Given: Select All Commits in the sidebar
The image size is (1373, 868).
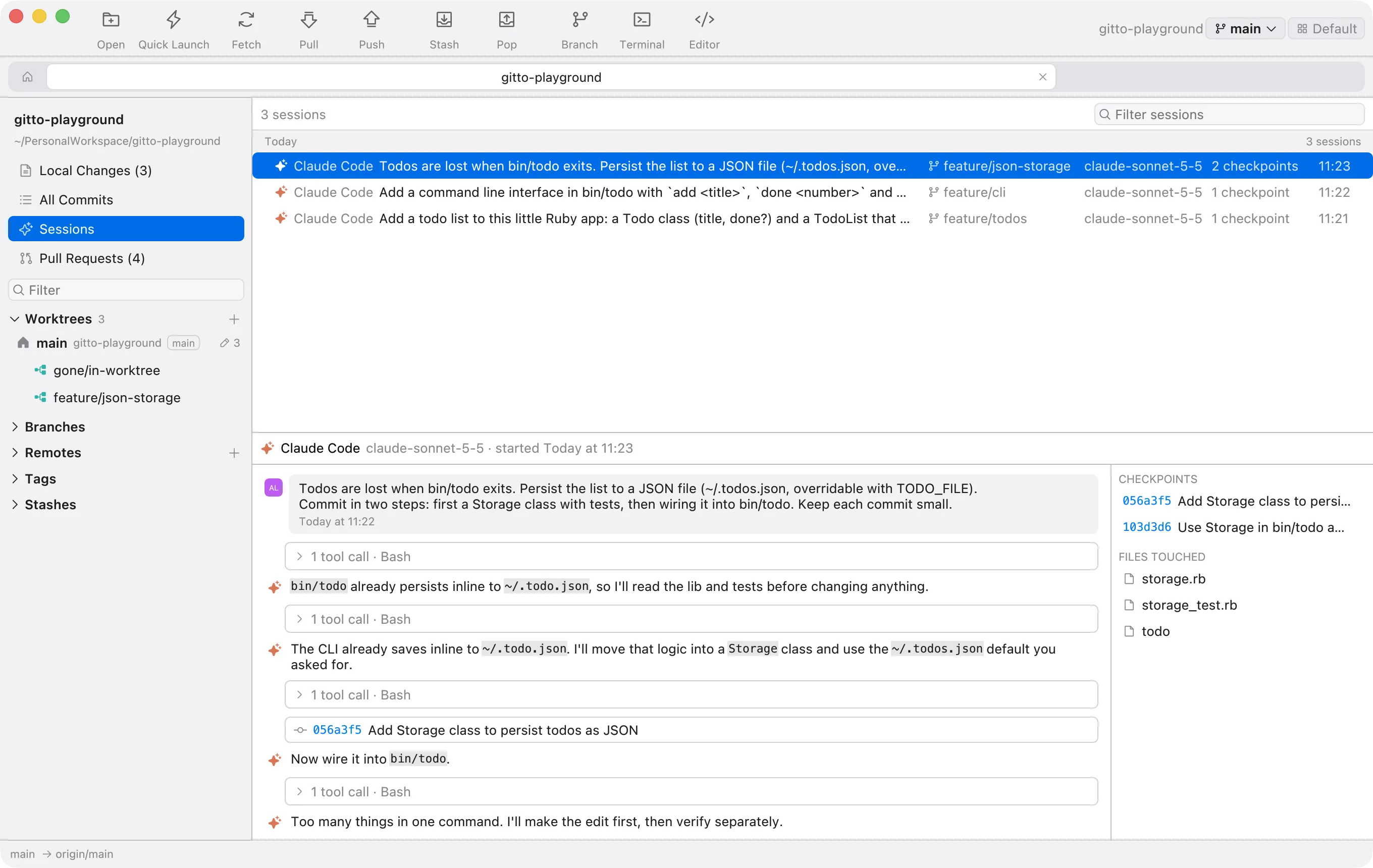Looking at the screenshot, I should point(126,199).
